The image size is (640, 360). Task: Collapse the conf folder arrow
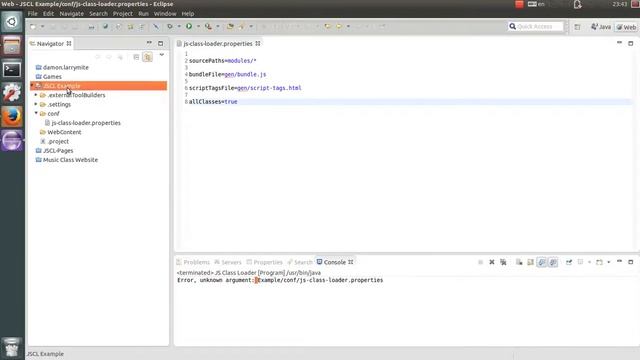coord(36,113)
